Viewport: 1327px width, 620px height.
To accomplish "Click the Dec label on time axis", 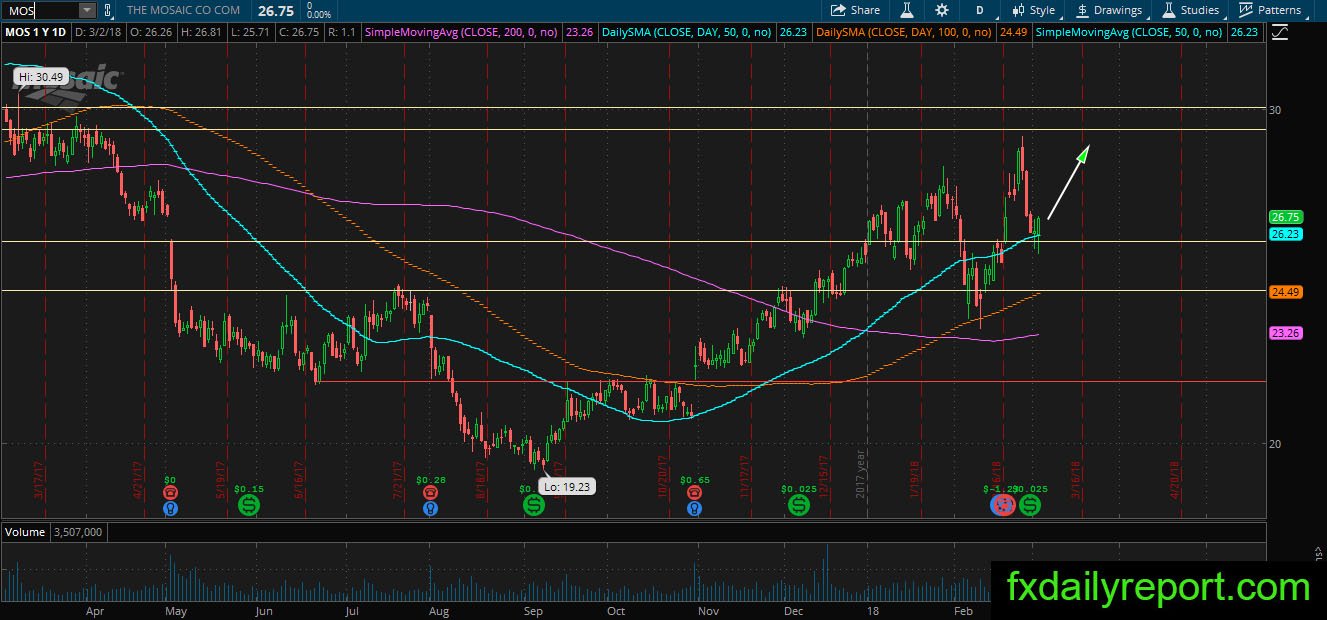I will (794, 610).
